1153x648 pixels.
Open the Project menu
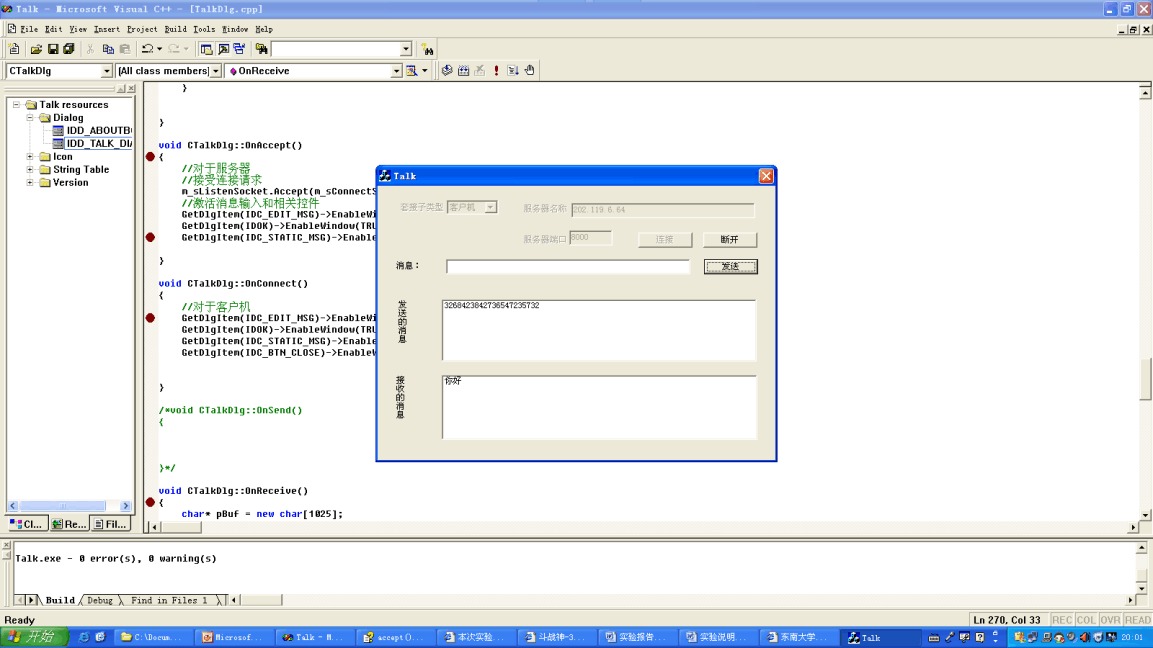[x=142, y=29]
